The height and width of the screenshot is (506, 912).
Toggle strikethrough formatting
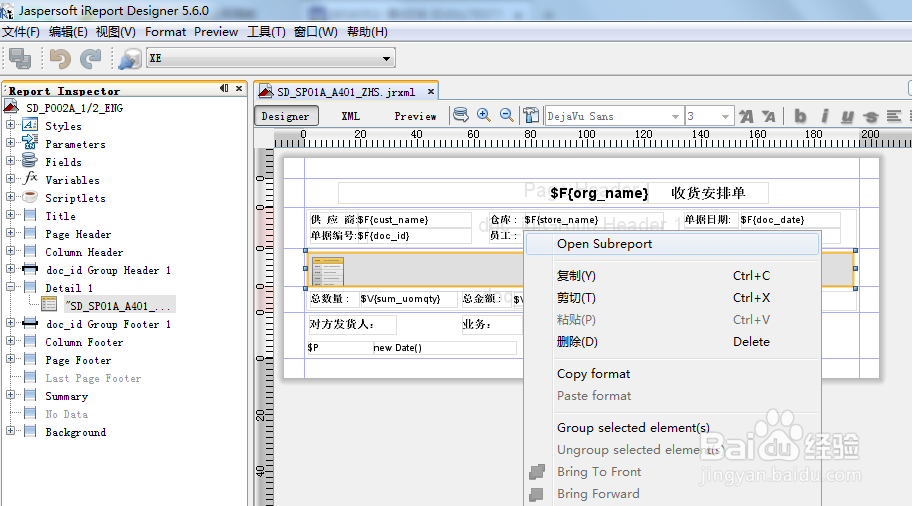click(871, 116)
